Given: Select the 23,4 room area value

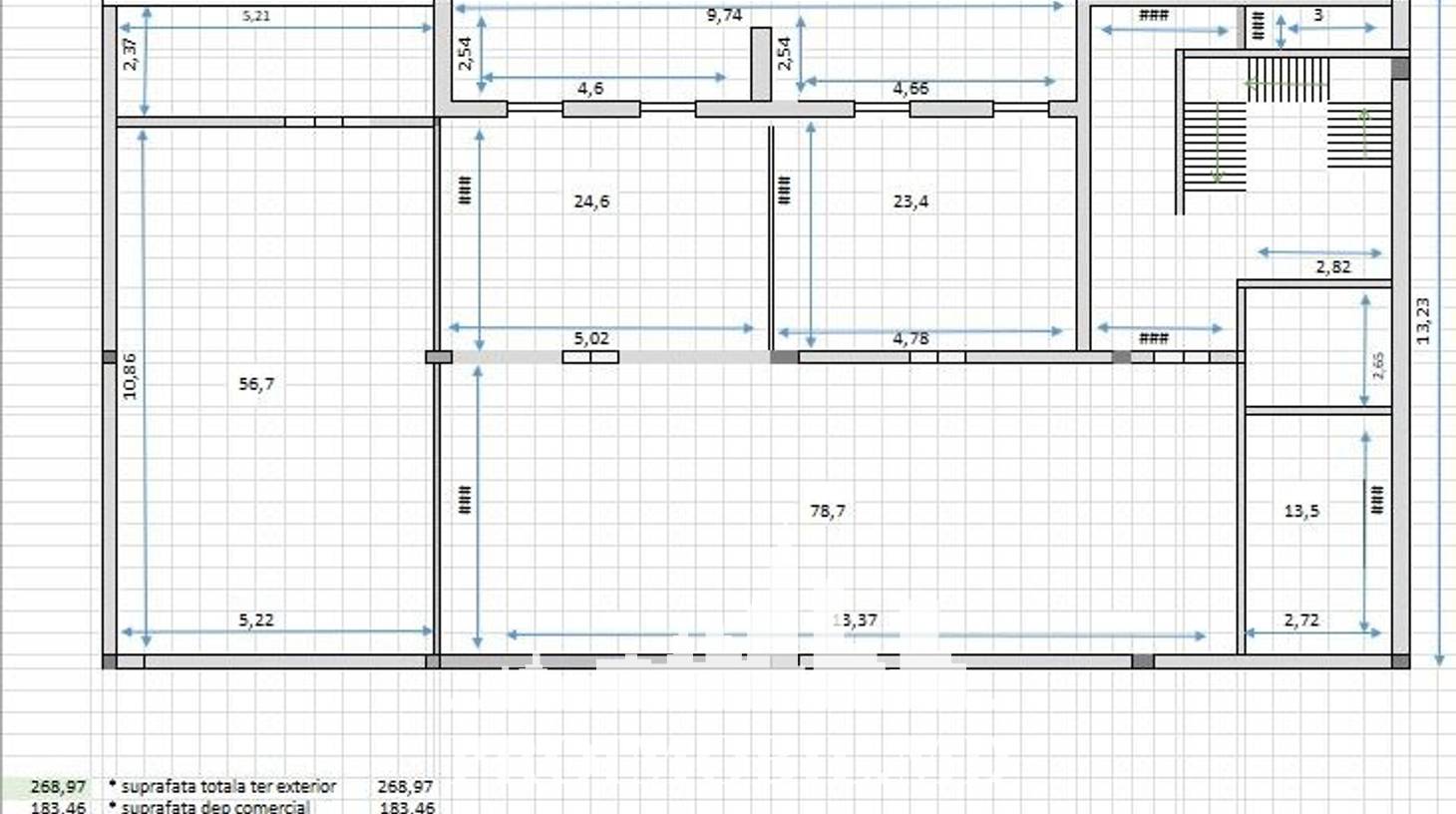Looking at the screenshot, I should tap(910, 202).
